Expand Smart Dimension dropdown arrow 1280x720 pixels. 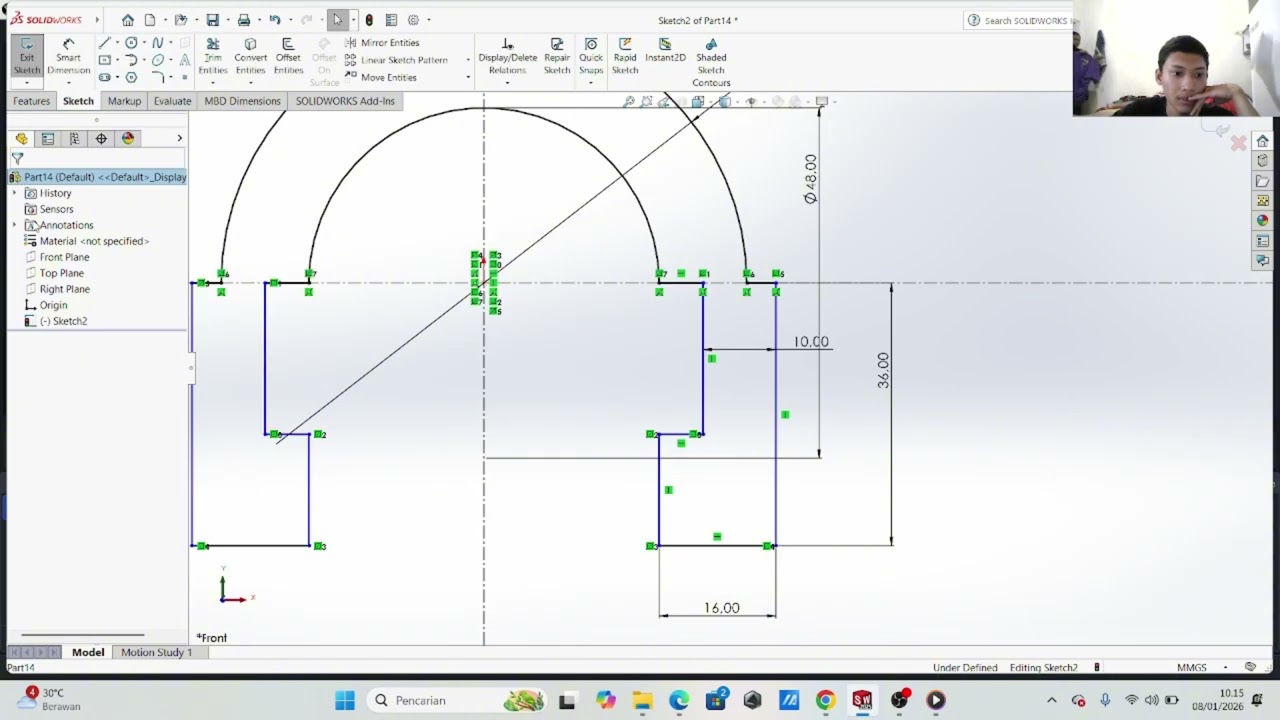pos(68,83)
